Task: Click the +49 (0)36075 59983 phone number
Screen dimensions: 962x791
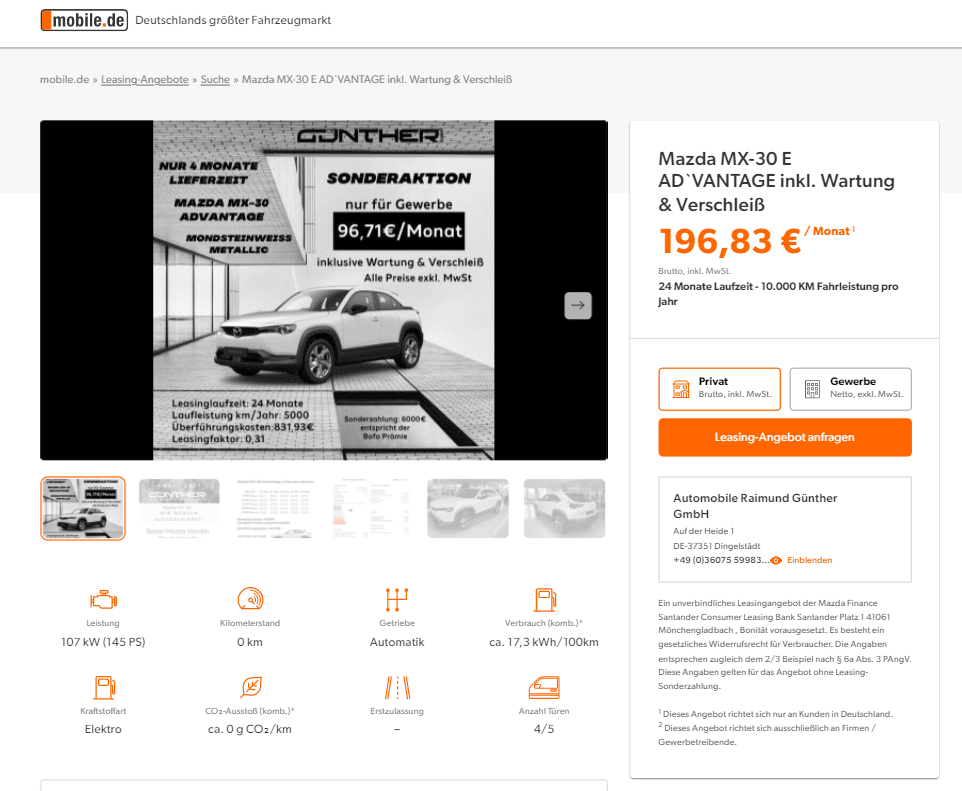Action: [x=720, y=560]
